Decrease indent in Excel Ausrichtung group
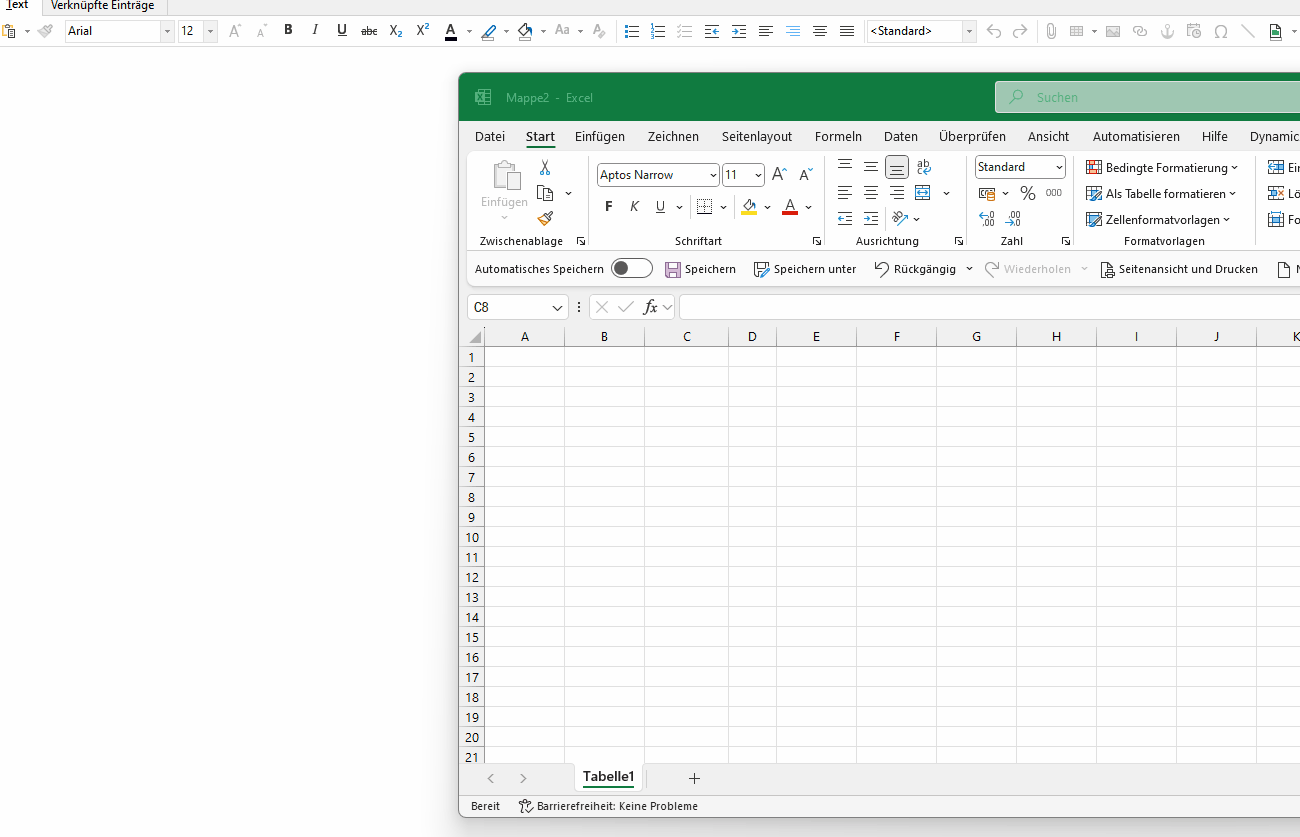This screenshot has width=1300, height=837. tap(845, 219)
